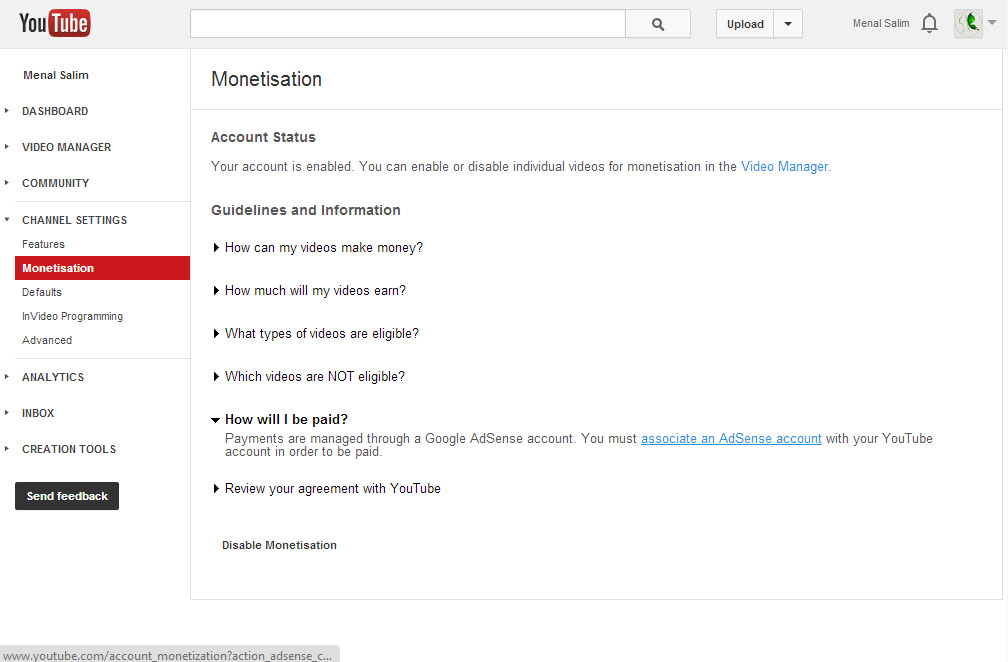Image resolution: width=1008 pixels, height=662 pixels.
Task: Click the YouTube logo
Action: [x=55, y=24]
